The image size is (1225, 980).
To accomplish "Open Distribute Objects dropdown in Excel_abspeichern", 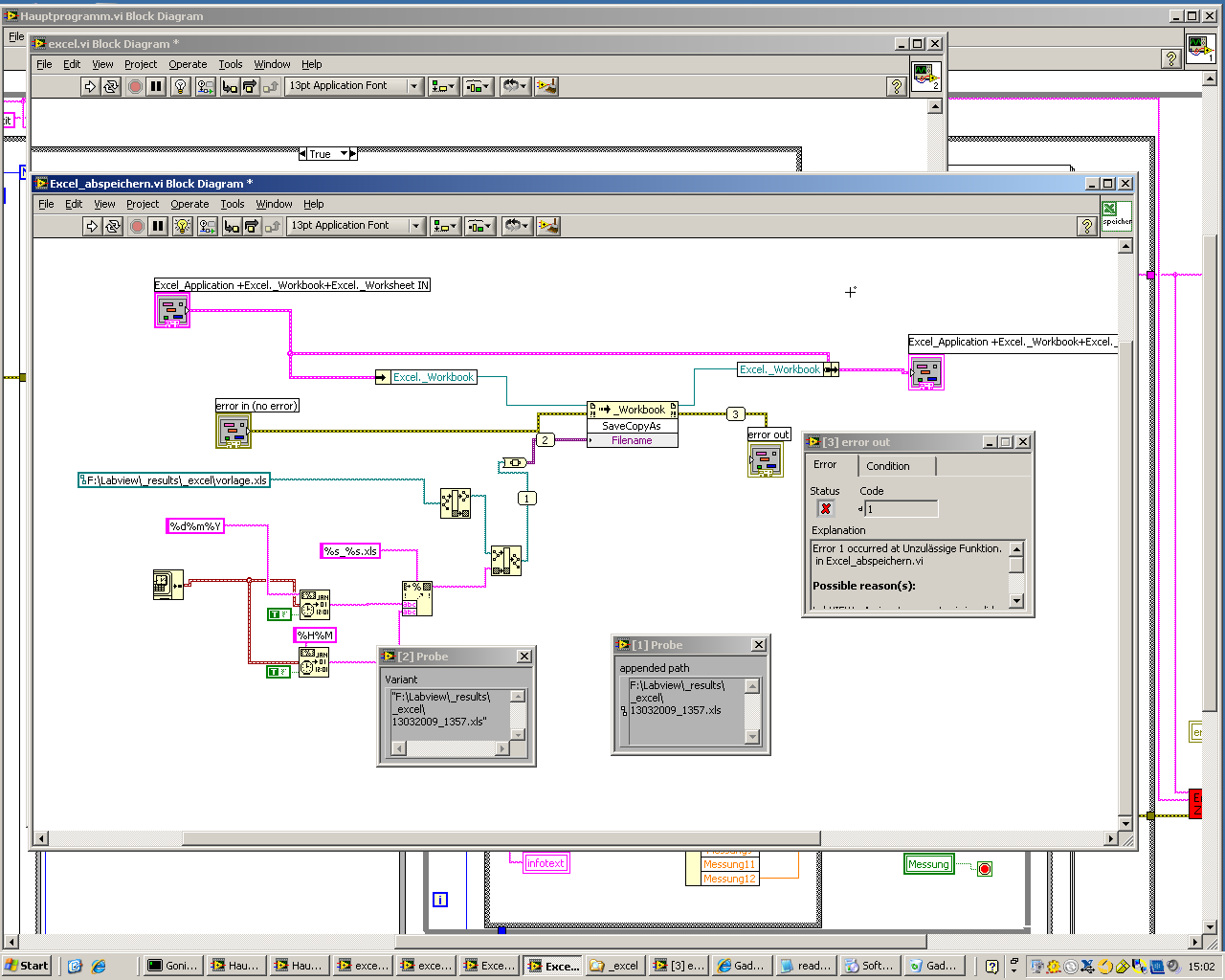I will [x=479, y=226].
